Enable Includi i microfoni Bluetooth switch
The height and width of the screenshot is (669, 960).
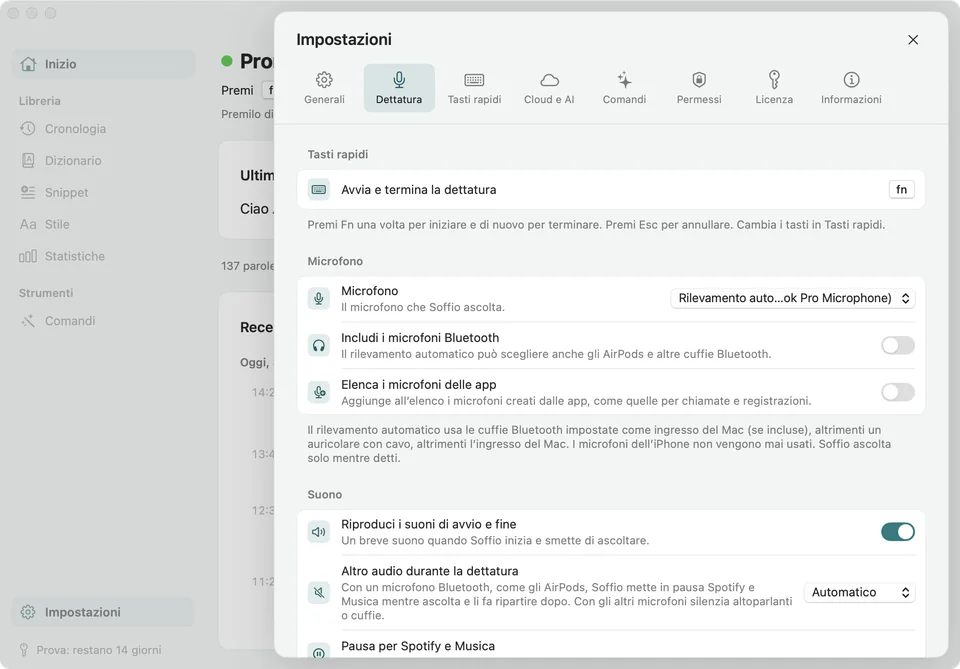click(898, 345)
